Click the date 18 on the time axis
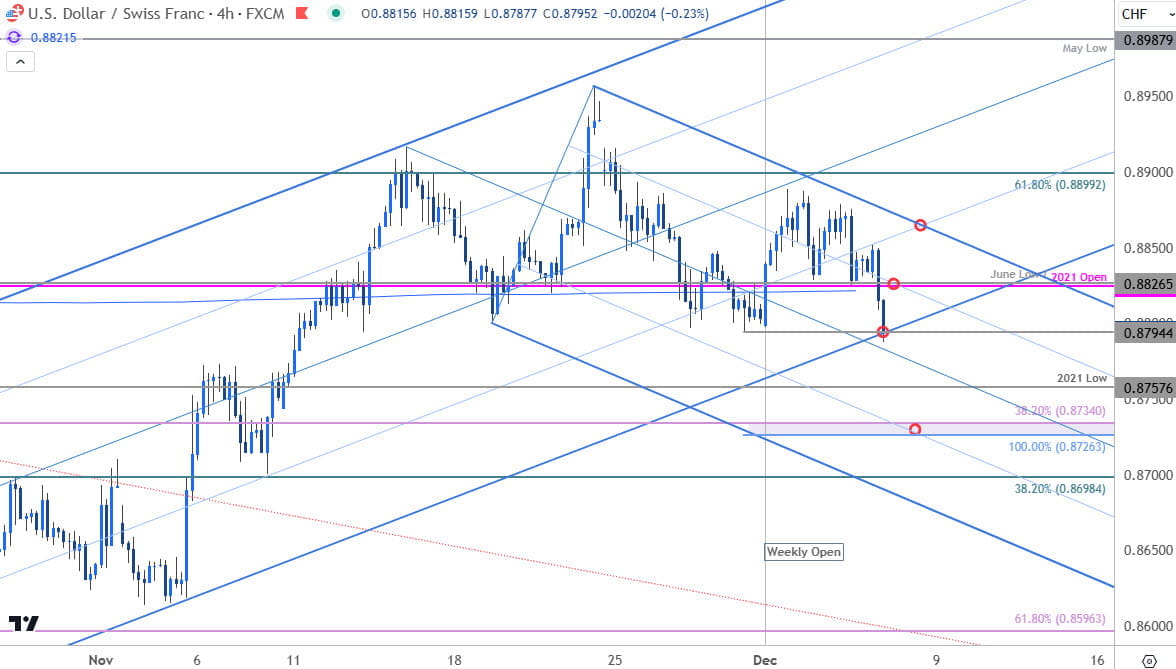The width and height of the screenshot is (1176, 669). tap(454, 660)
